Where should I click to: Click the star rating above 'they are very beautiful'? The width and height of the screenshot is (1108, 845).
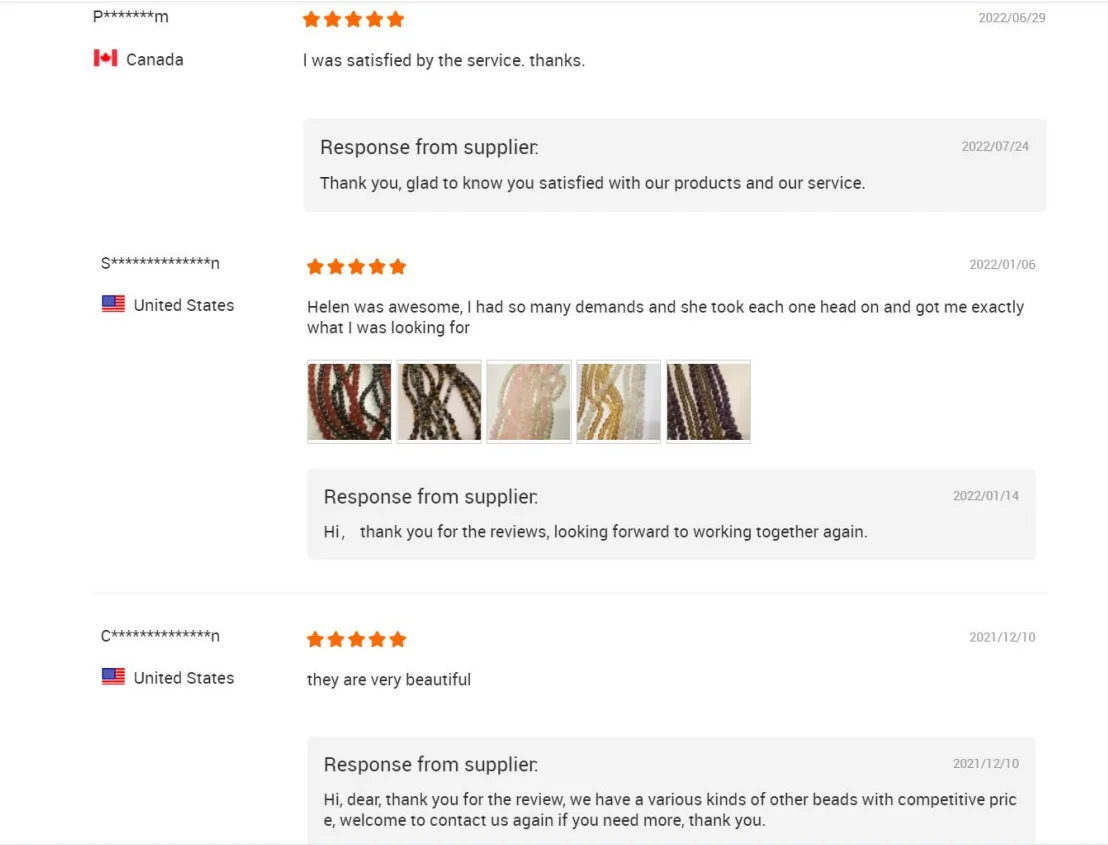pos(356,639)
